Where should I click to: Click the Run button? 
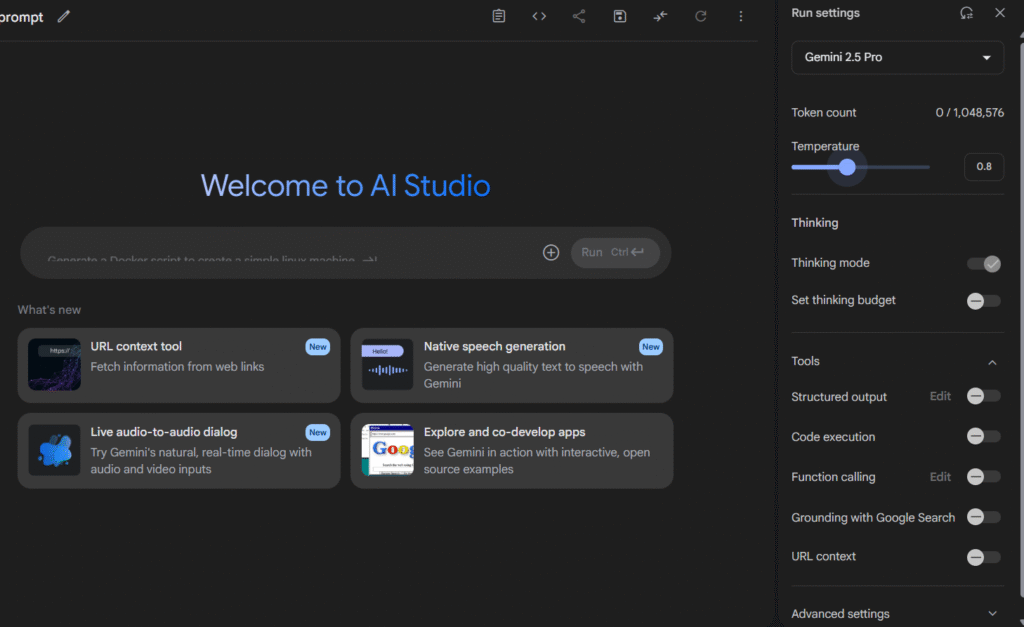(615, 252)
